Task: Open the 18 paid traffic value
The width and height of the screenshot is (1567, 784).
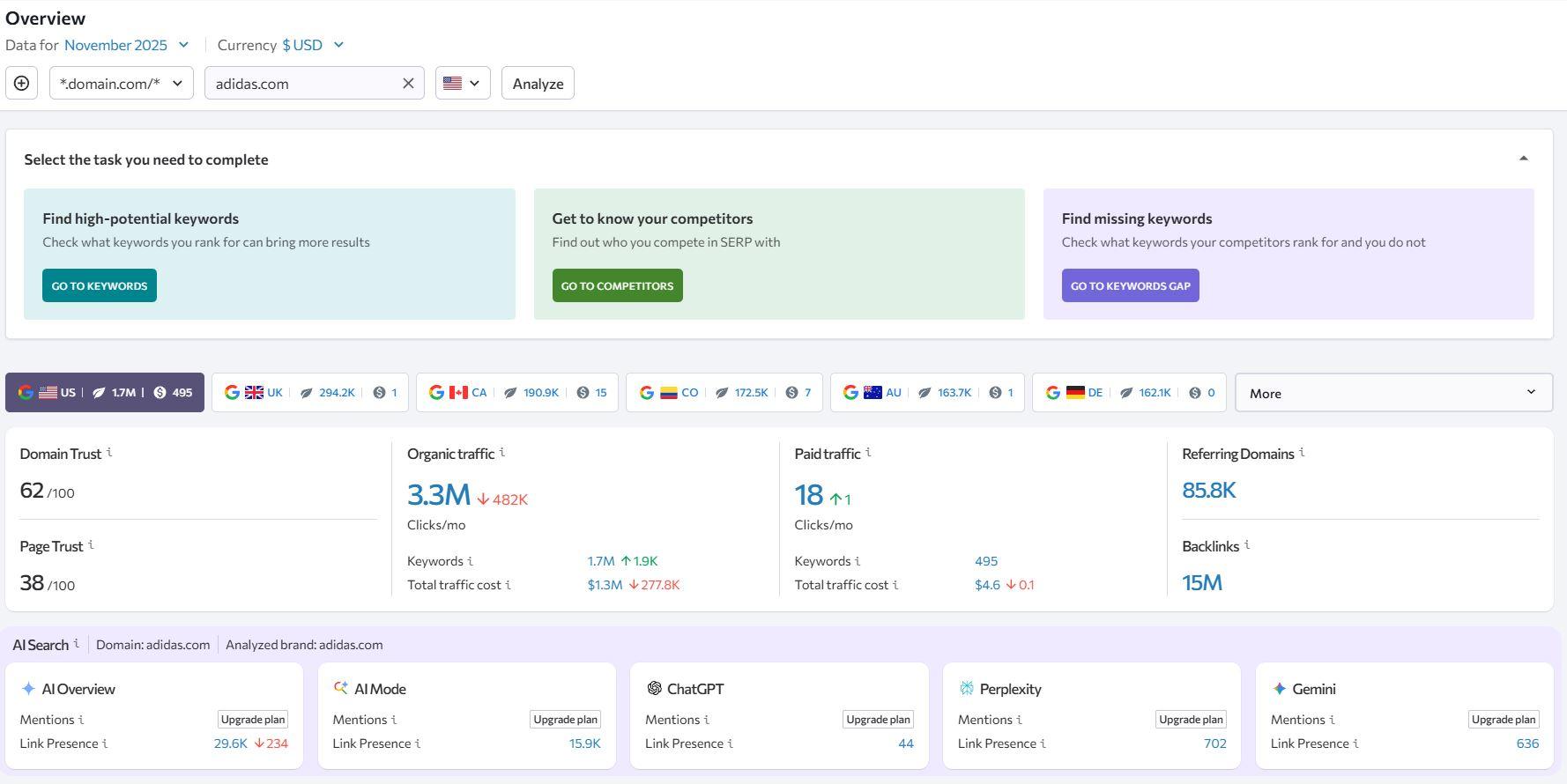Action: (x=808, y=495)
